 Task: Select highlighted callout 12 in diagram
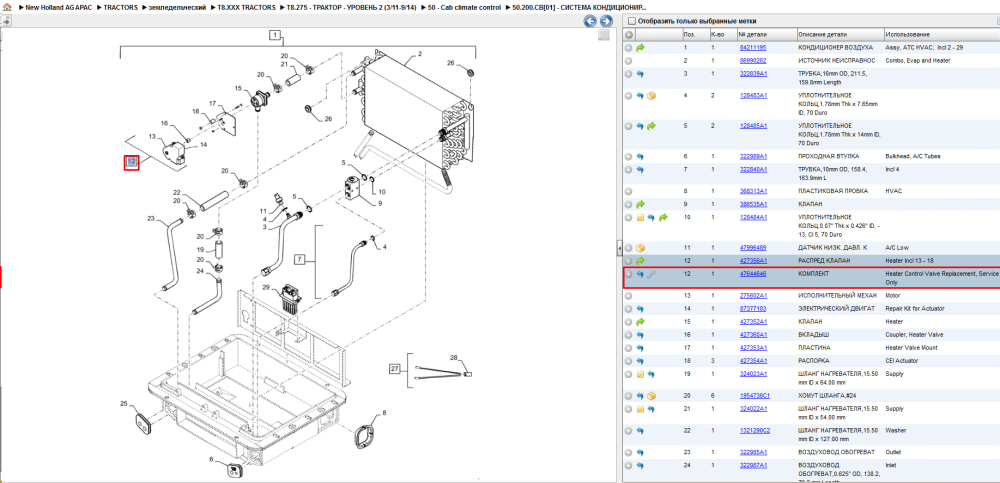coord(131,162)
